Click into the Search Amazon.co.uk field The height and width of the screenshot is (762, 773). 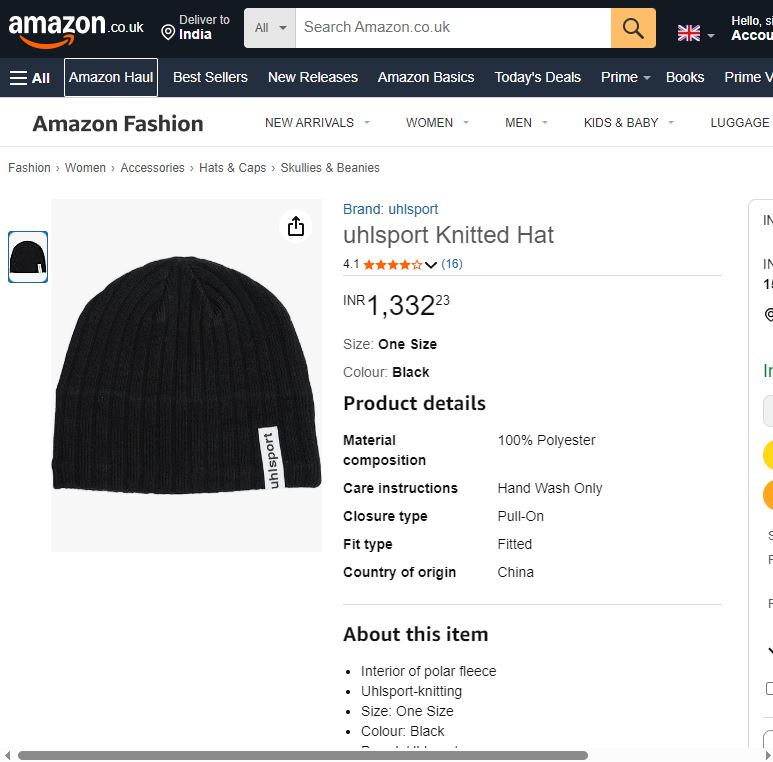(x=453, y=28)
